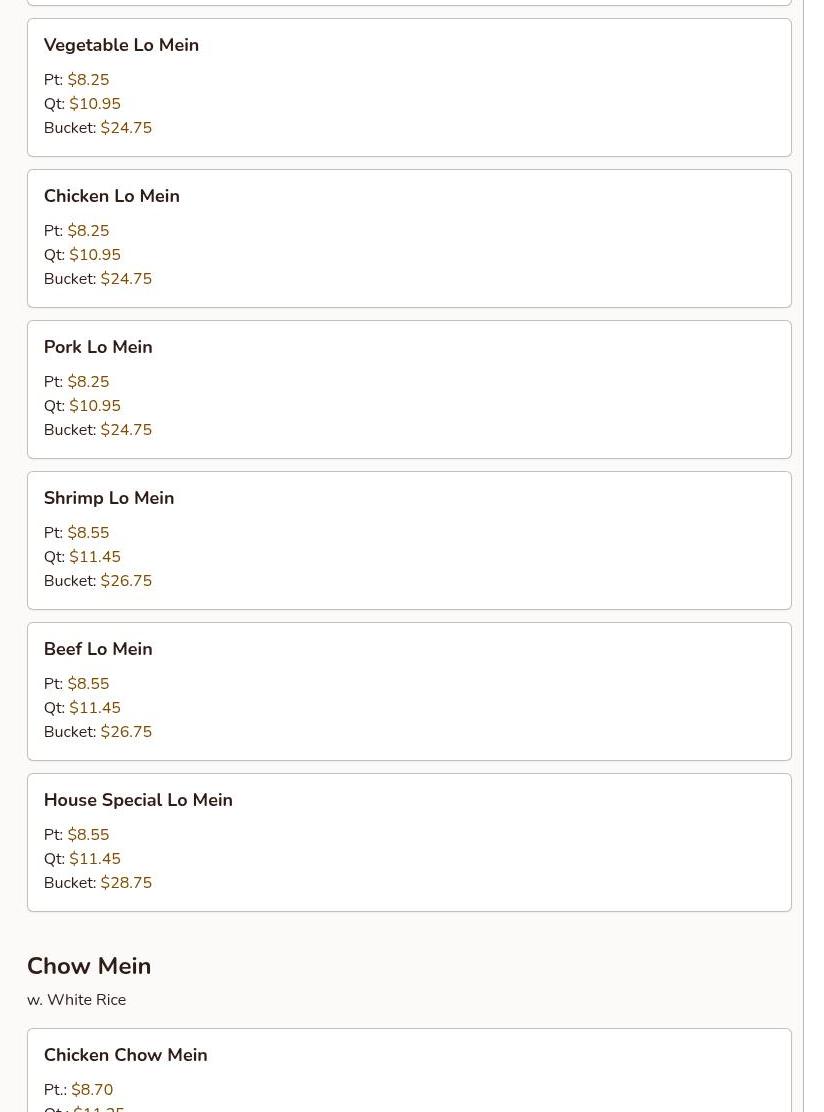Screen dimensions: 824x1112
Task: Click Pork Lo Mein Bucket price $24.75
Action: pos(126,430)
